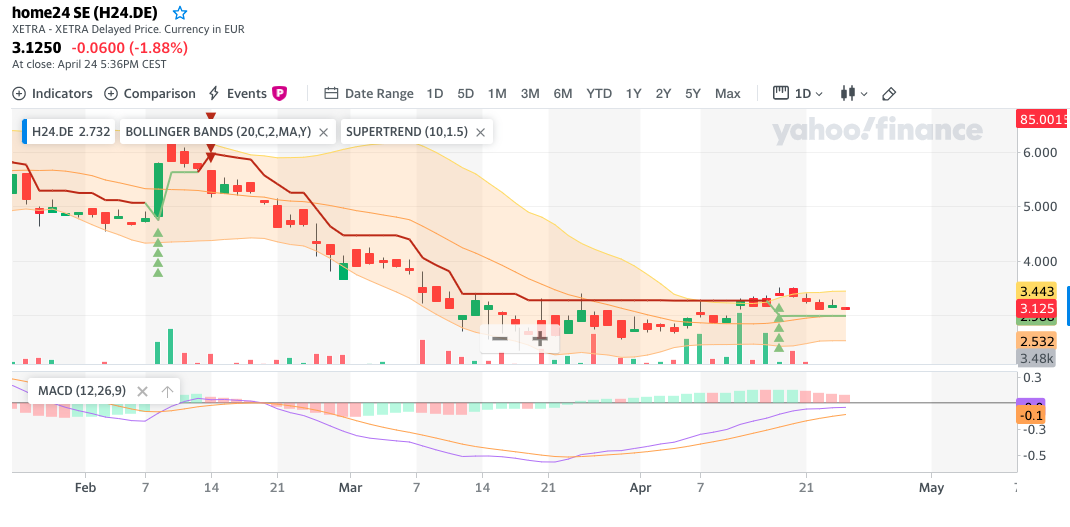The width and height of the screenshot is (1070, 527).
Task: Zoom in the chart with plus button
Action: point(540,338)
